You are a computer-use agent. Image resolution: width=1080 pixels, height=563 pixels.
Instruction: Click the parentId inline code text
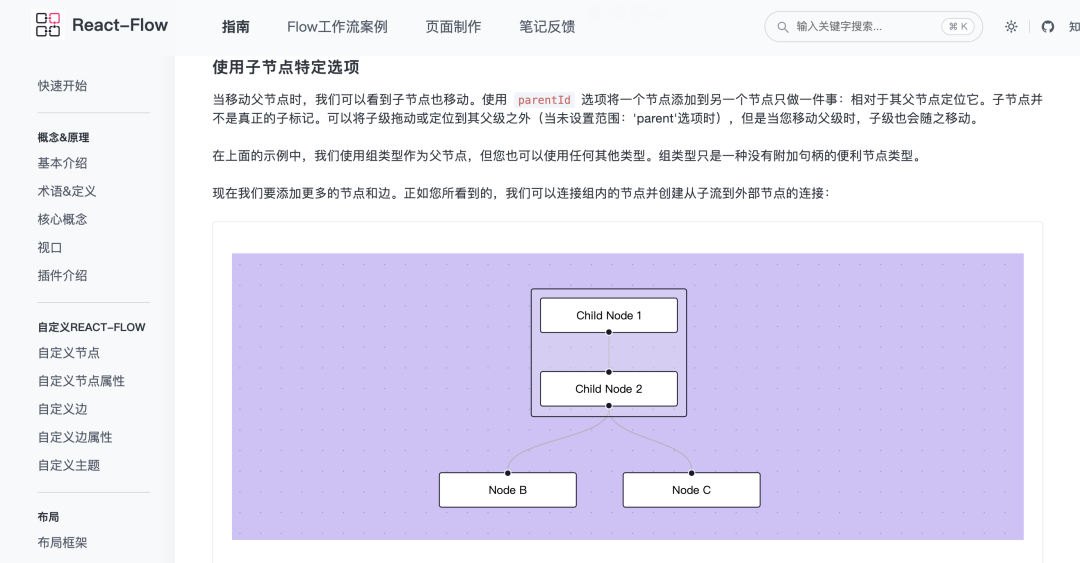coord(544,100)
